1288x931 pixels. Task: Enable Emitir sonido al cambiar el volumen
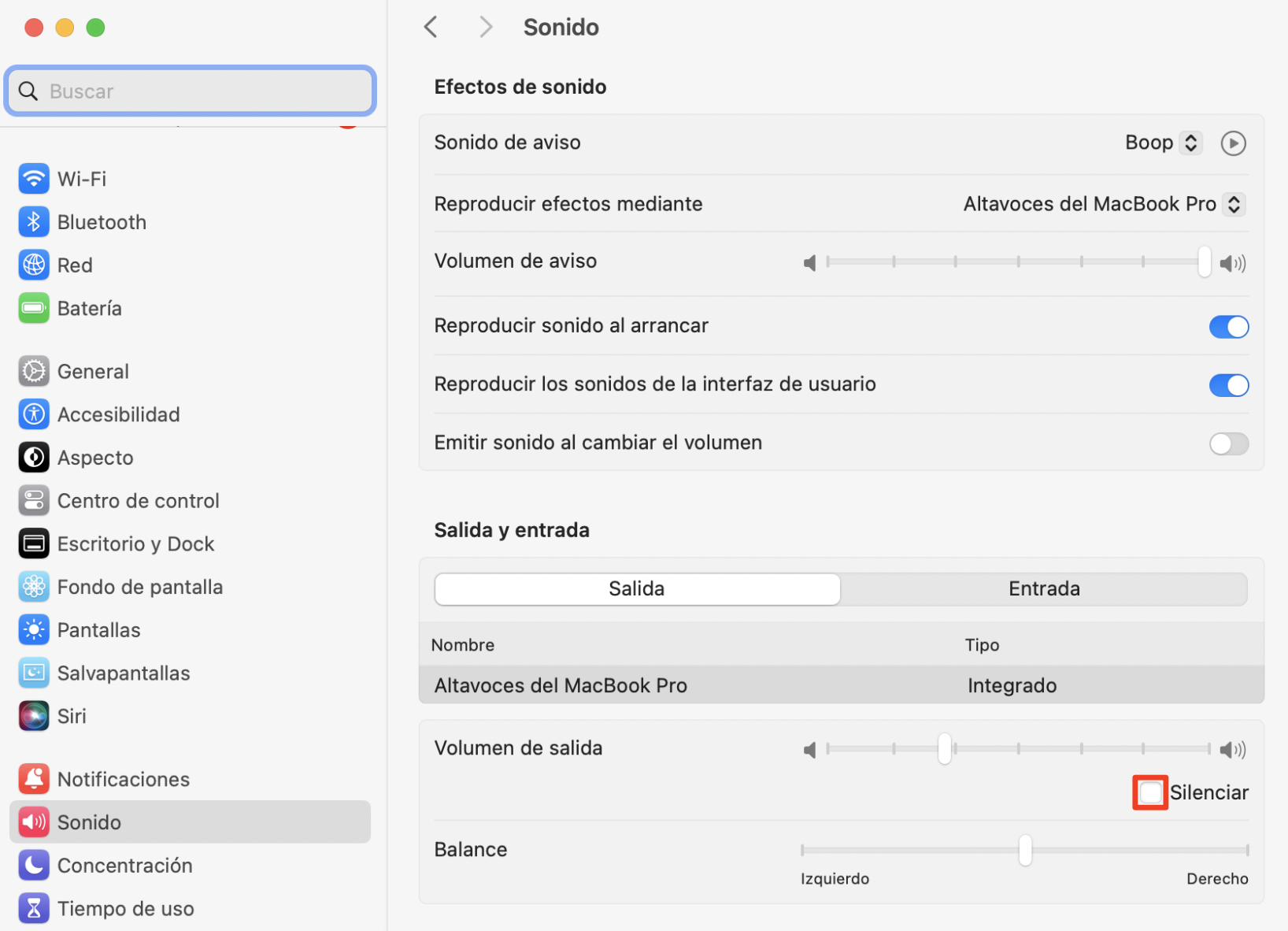1229,443
